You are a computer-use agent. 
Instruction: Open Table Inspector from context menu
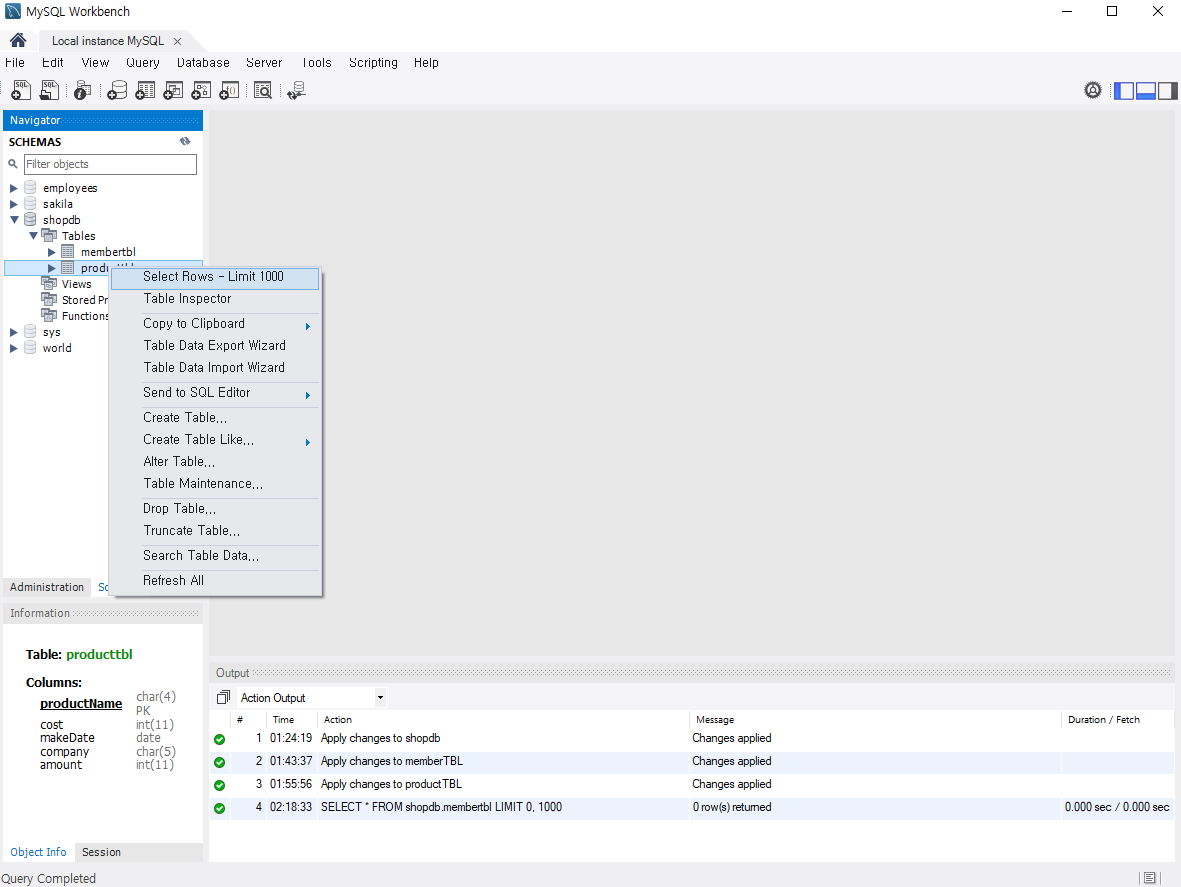click(215, 299)
